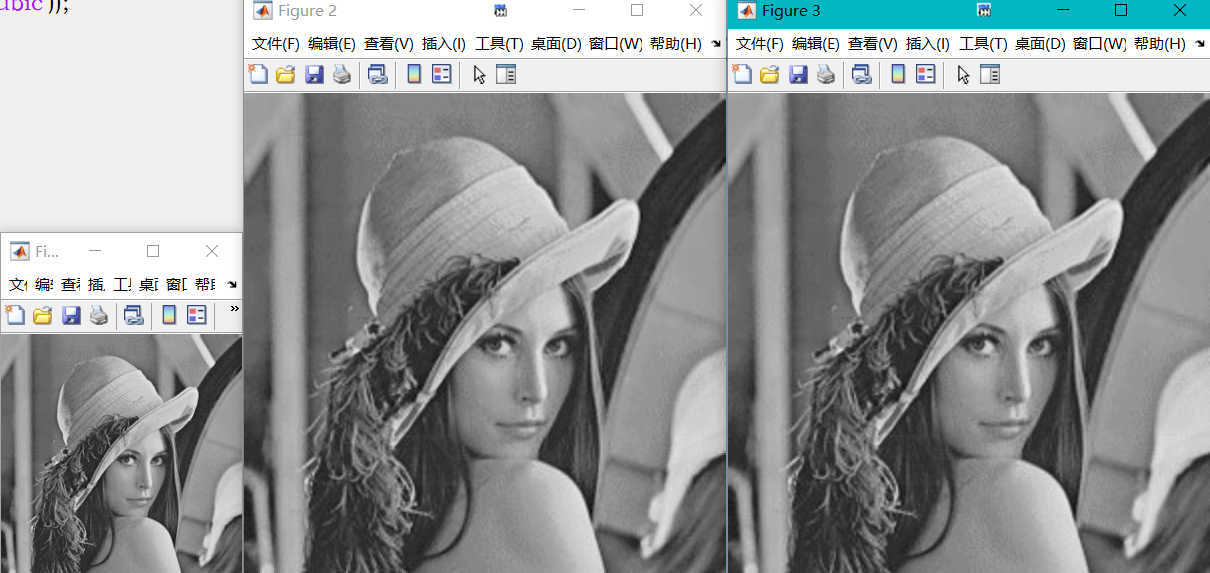This screenshot has width=1210, height=573.
Task: Click printer icon in small Figure 1 window
Action: pyautogui.click(x=98, y=316)
